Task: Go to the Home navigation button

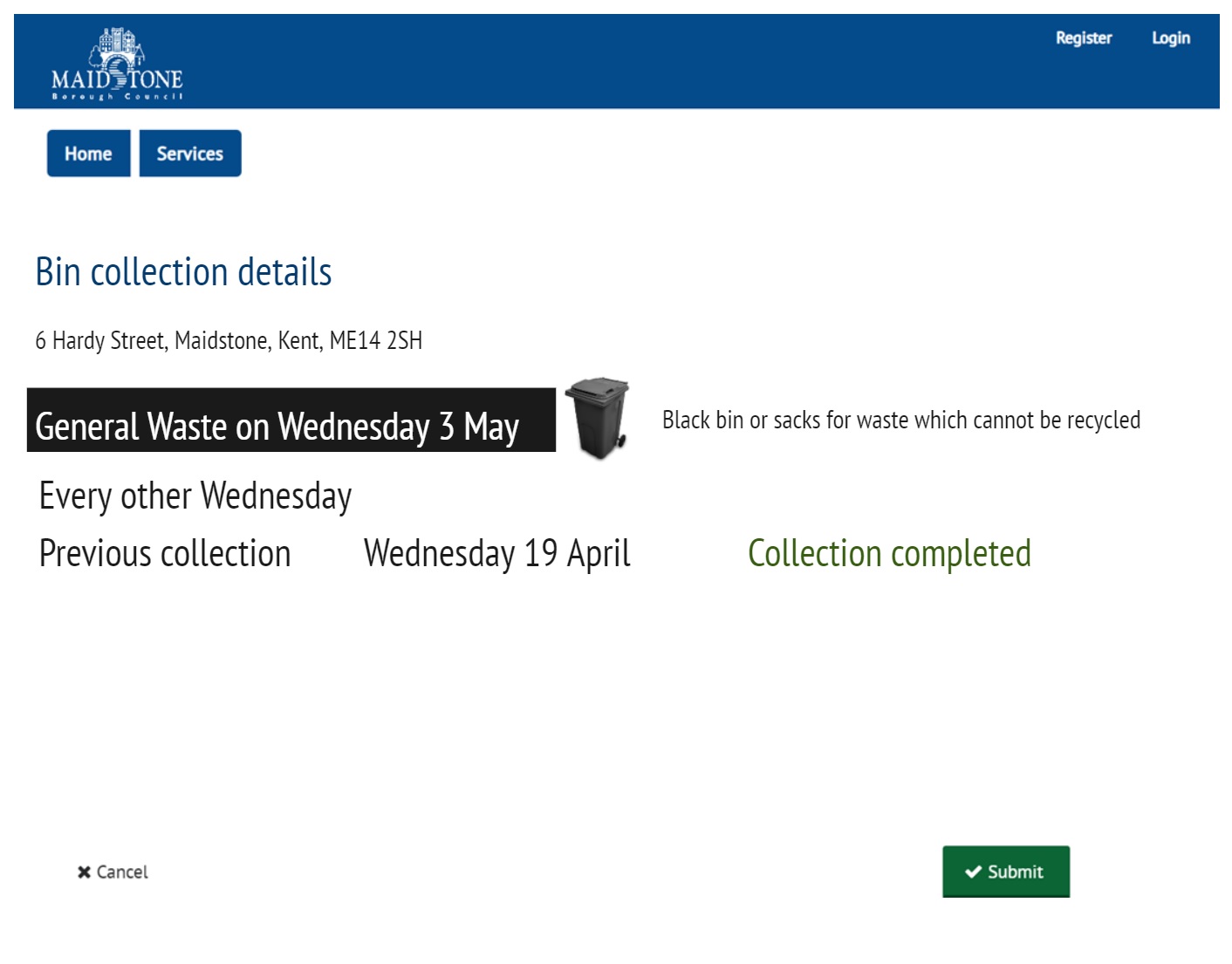Action: pyautogui.click(x=88, y=154)
